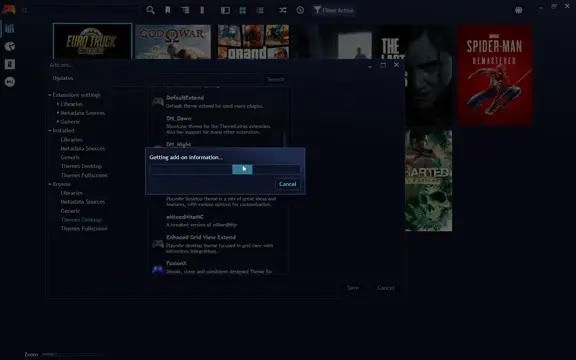This screenshot has height=360, width=576.
Task: Select the eMixedNiteMC theme entry
Action: [x=217, y=220]
